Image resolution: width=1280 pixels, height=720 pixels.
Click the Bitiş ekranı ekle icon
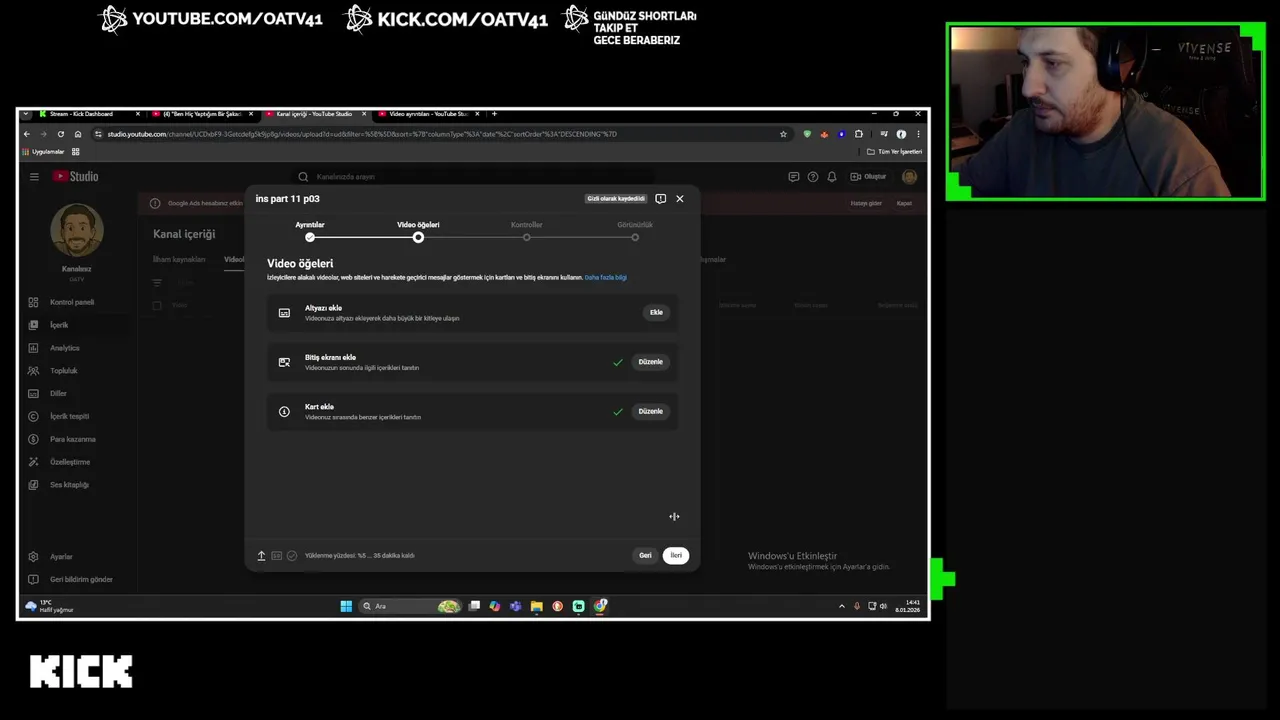(284, 362)
